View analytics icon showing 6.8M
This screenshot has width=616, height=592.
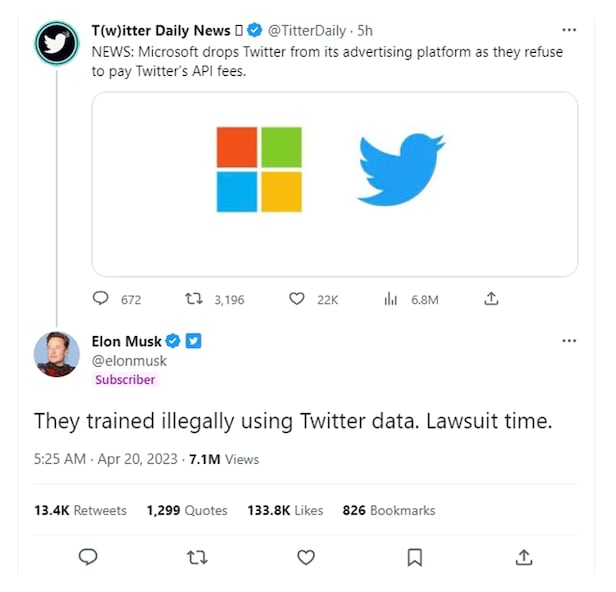[391, 299]
